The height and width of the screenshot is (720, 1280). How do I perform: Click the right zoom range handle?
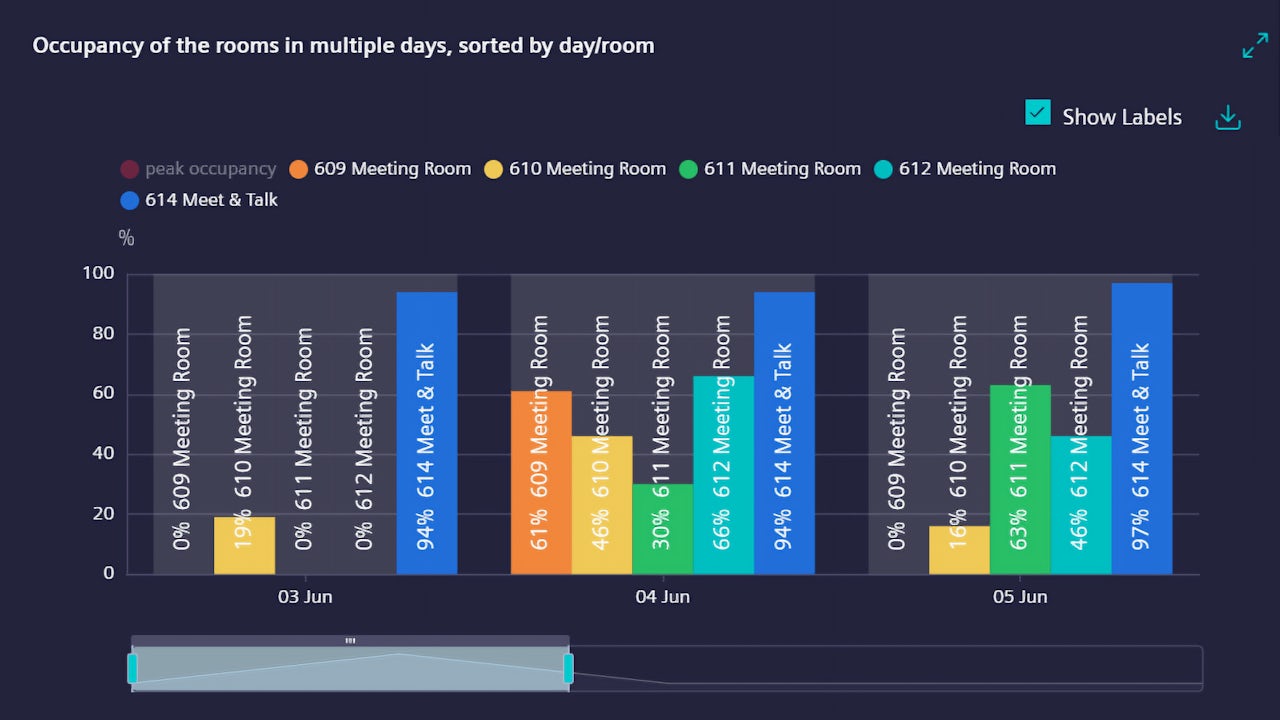(569, 668)
